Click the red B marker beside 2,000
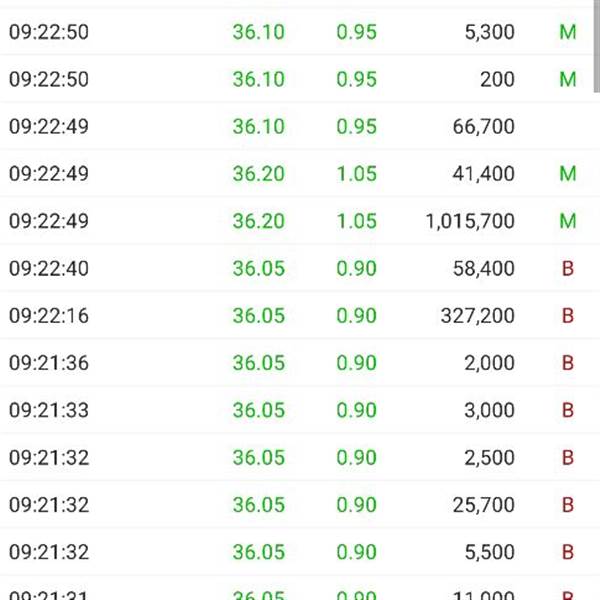The height and width of the screenshot is (600, 600). (x=568, y=363)
